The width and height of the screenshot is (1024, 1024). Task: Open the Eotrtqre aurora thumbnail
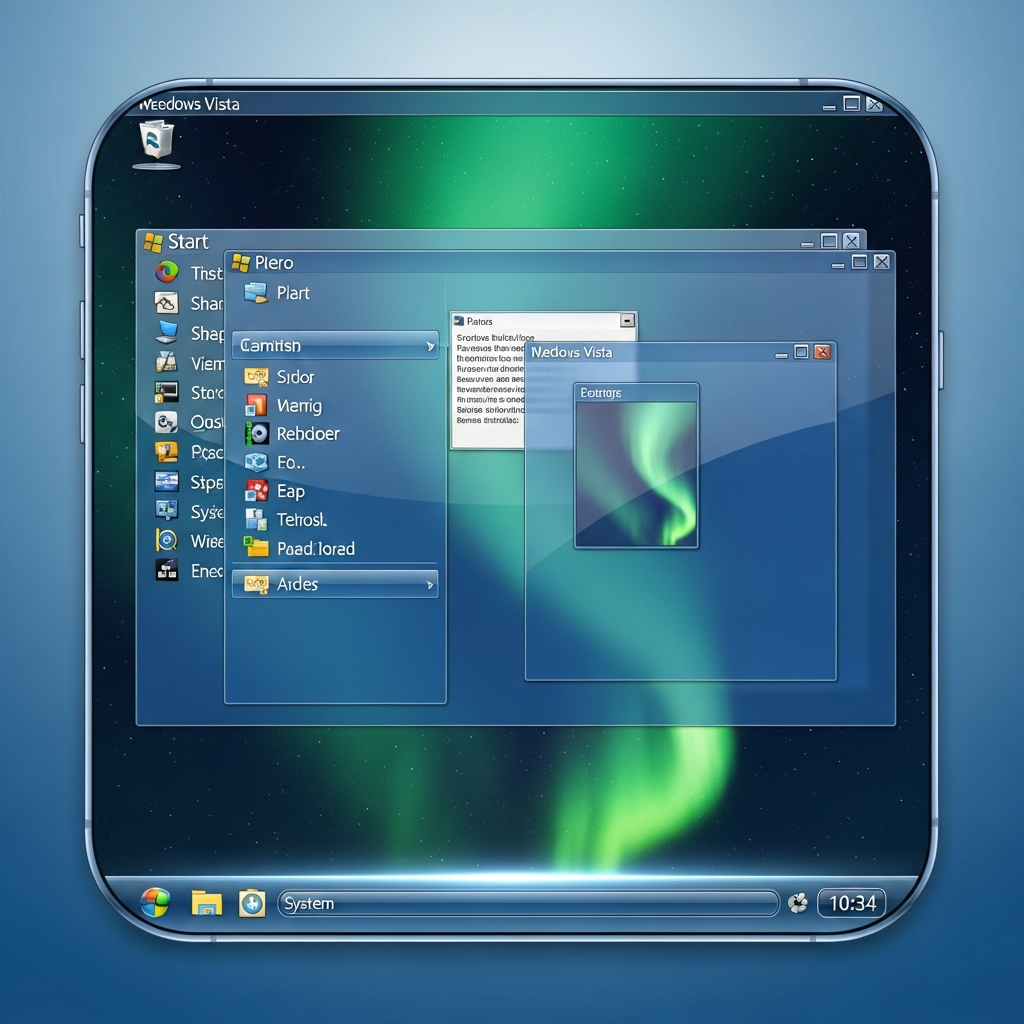coord(636,473)
